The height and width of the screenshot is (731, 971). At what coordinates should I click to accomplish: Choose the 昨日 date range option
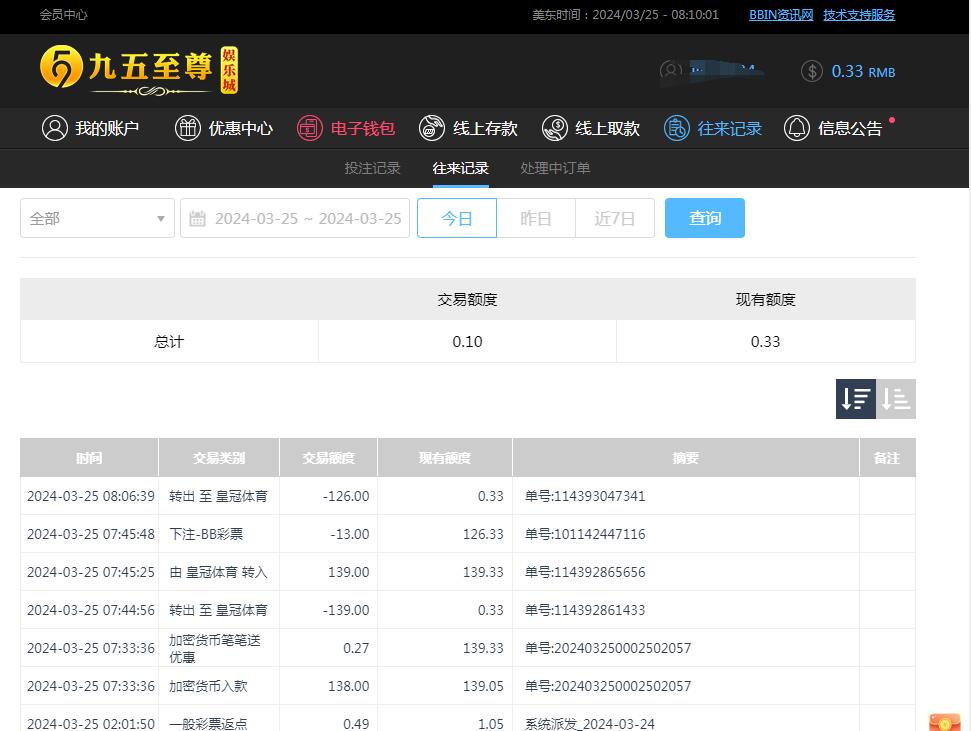[x=536, y=218]
